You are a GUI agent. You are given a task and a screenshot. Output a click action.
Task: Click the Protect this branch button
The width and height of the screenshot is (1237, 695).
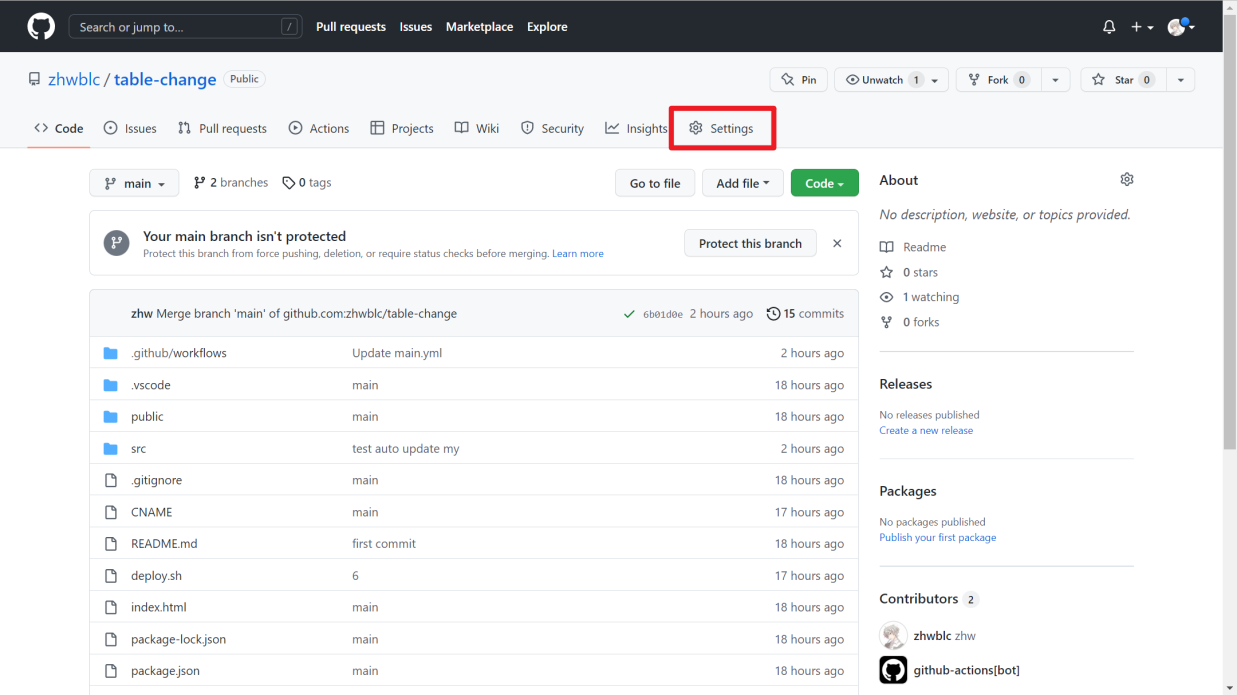click(750, 243)
